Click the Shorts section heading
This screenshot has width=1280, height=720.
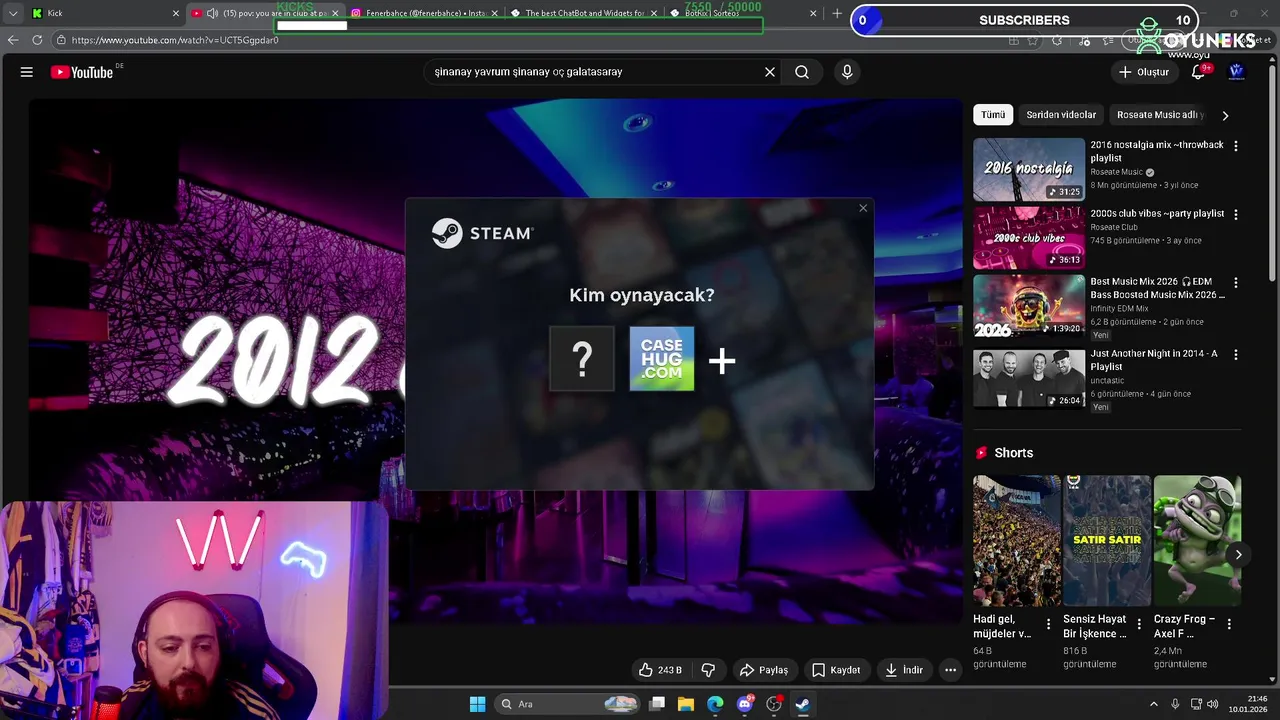[1013, 453]
